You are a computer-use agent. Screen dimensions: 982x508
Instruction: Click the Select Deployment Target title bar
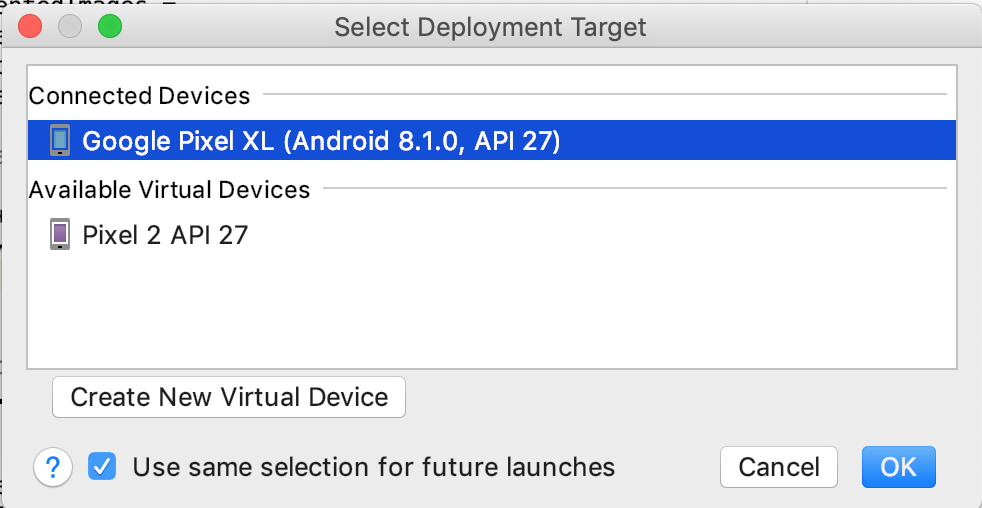pyautogui.click(x=490, y=27)
